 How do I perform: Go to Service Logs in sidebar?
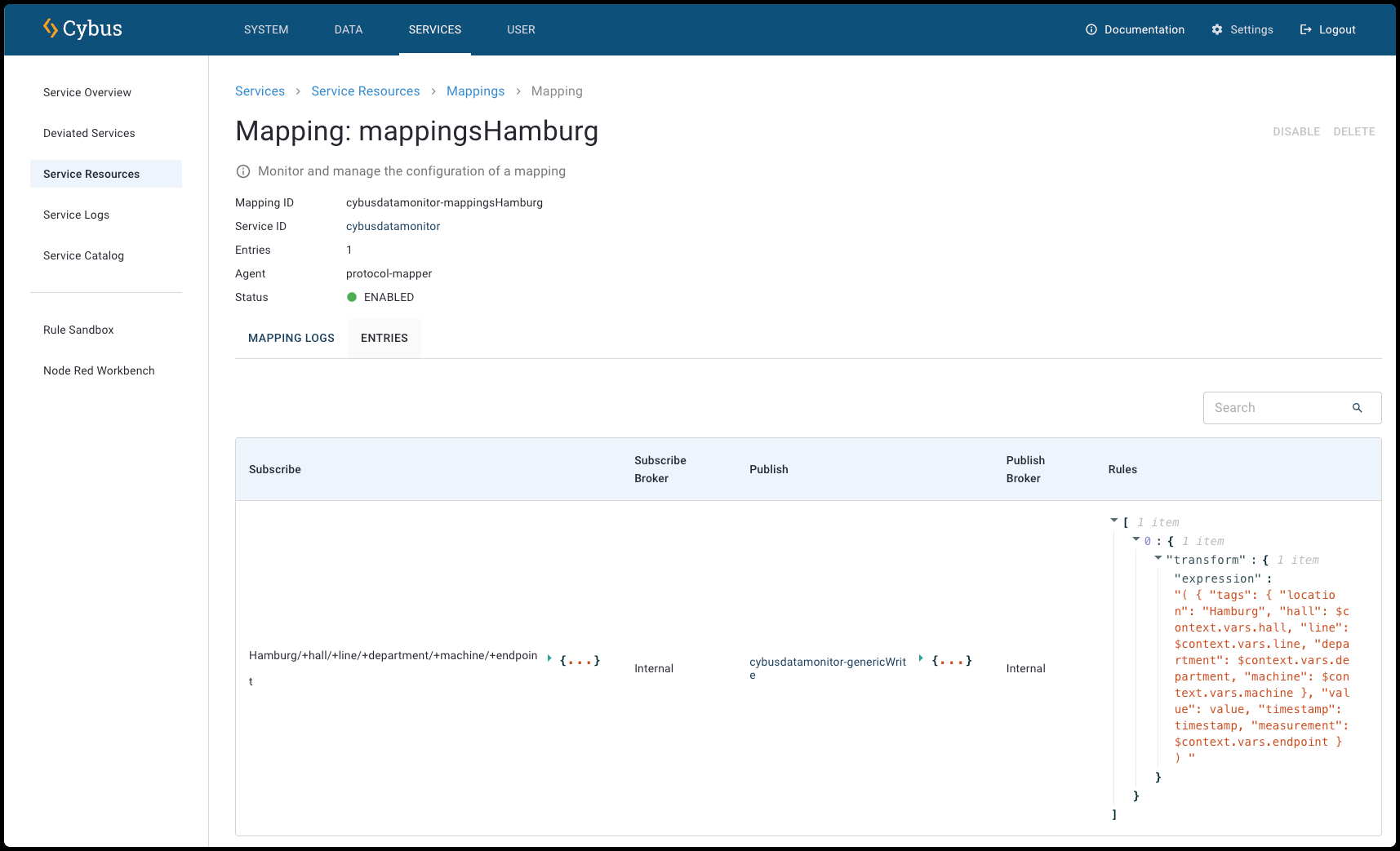(x=76, y=215)
